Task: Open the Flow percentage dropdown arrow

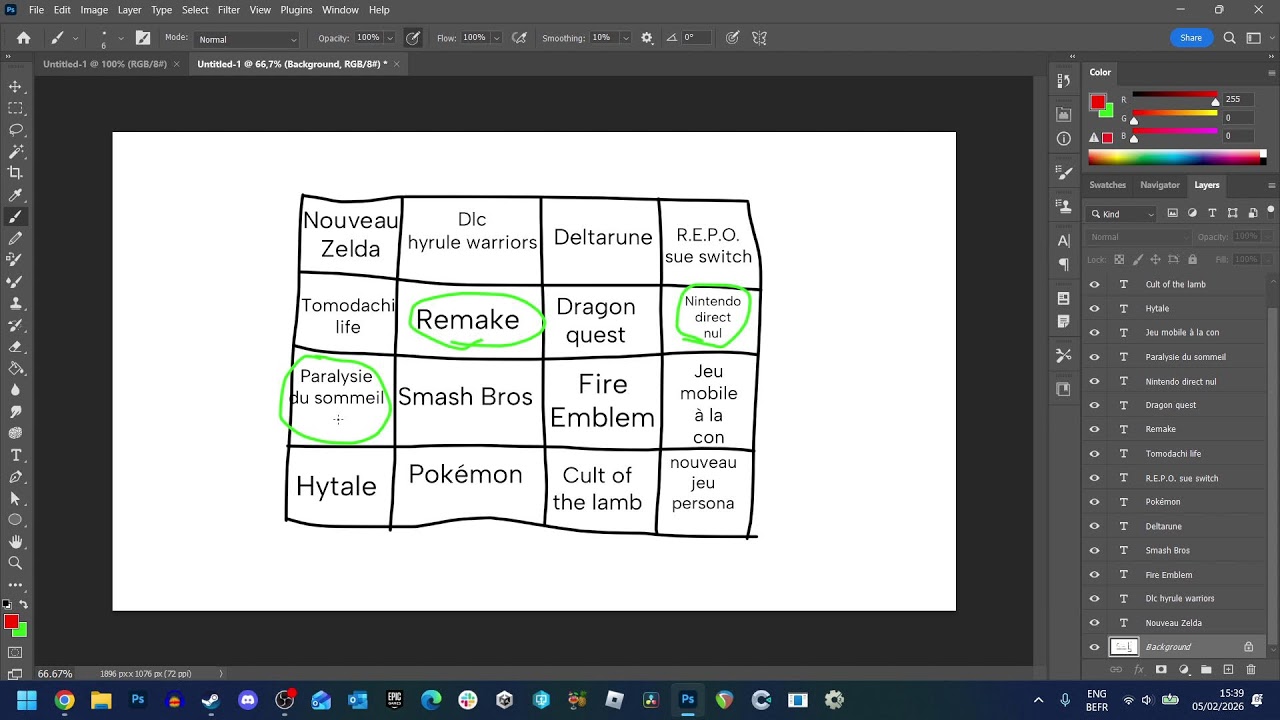Action: [496, 38]
